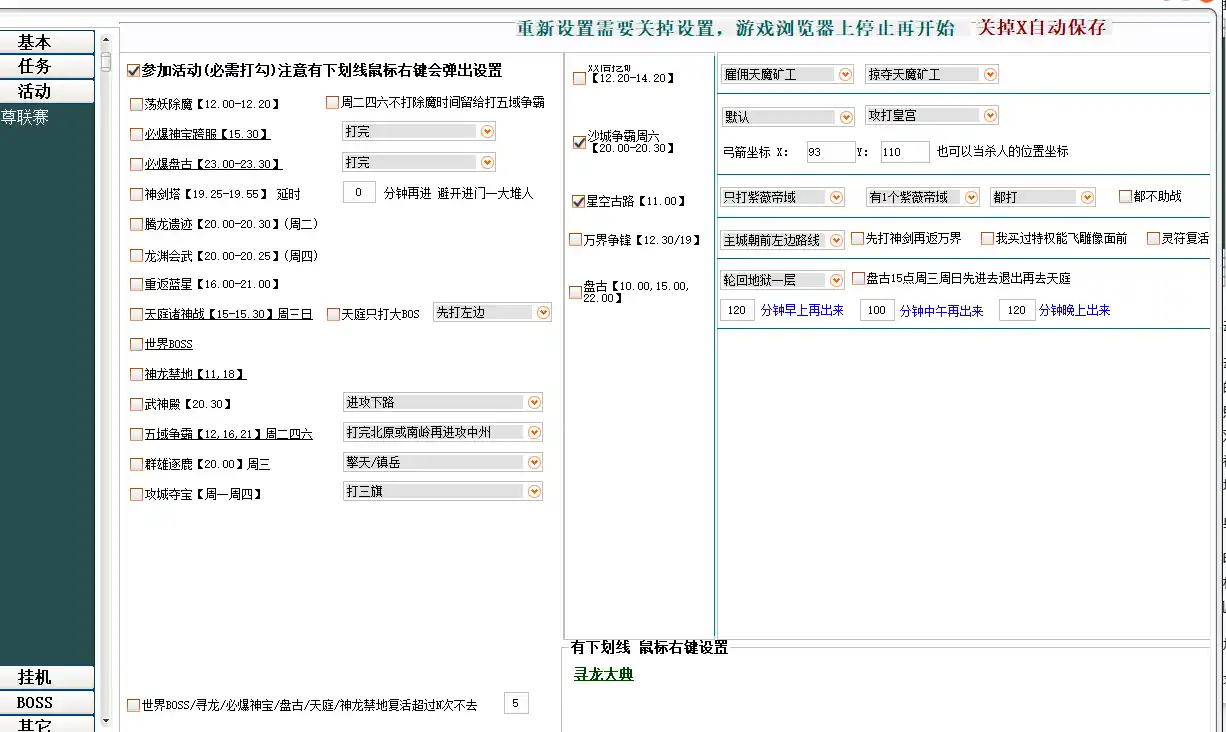This screenshot has width=1226, height=732.
Task: Open the 默认 dropdown
Action: [x=787, y=116]
